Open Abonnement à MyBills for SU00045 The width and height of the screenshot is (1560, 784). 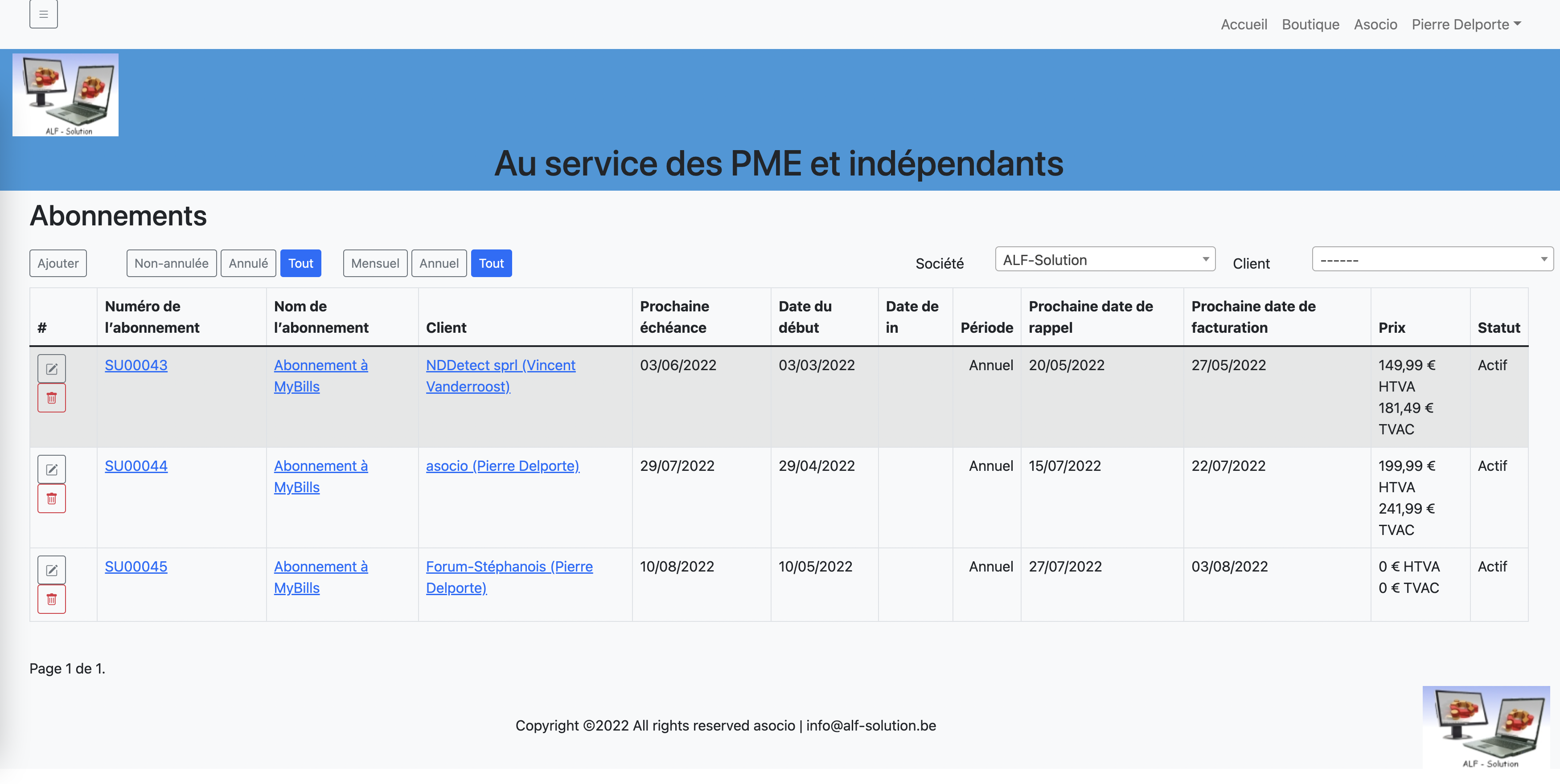click(321, 577)
